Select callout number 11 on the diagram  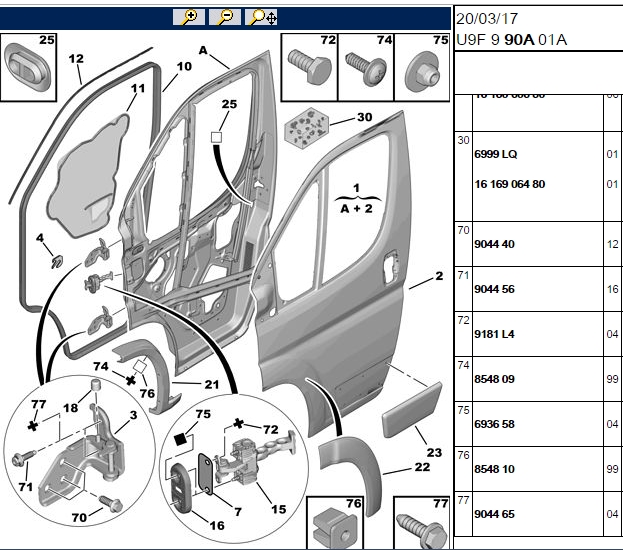point(138,88)
